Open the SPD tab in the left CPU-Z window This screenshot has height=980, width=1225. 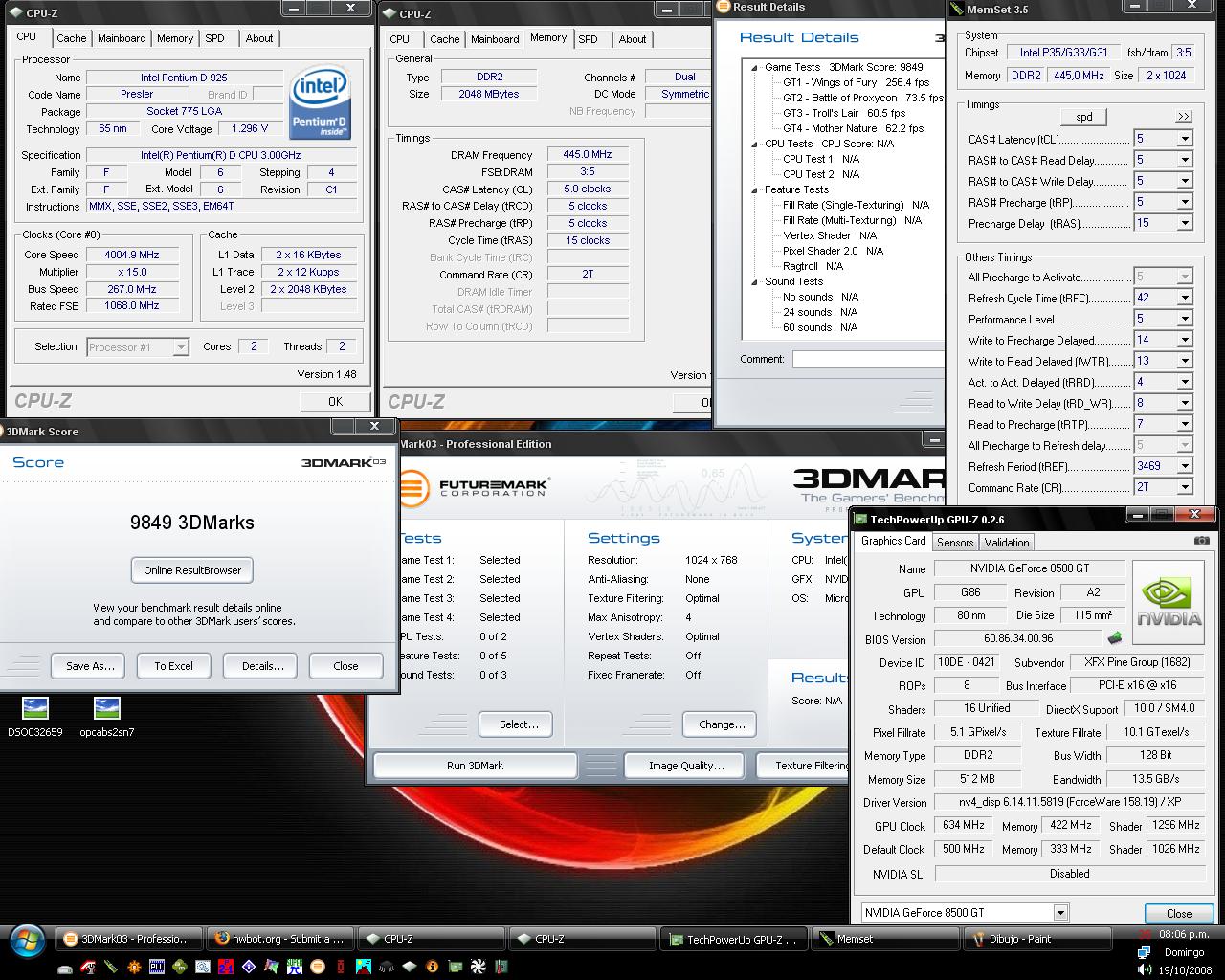[215, 38]
